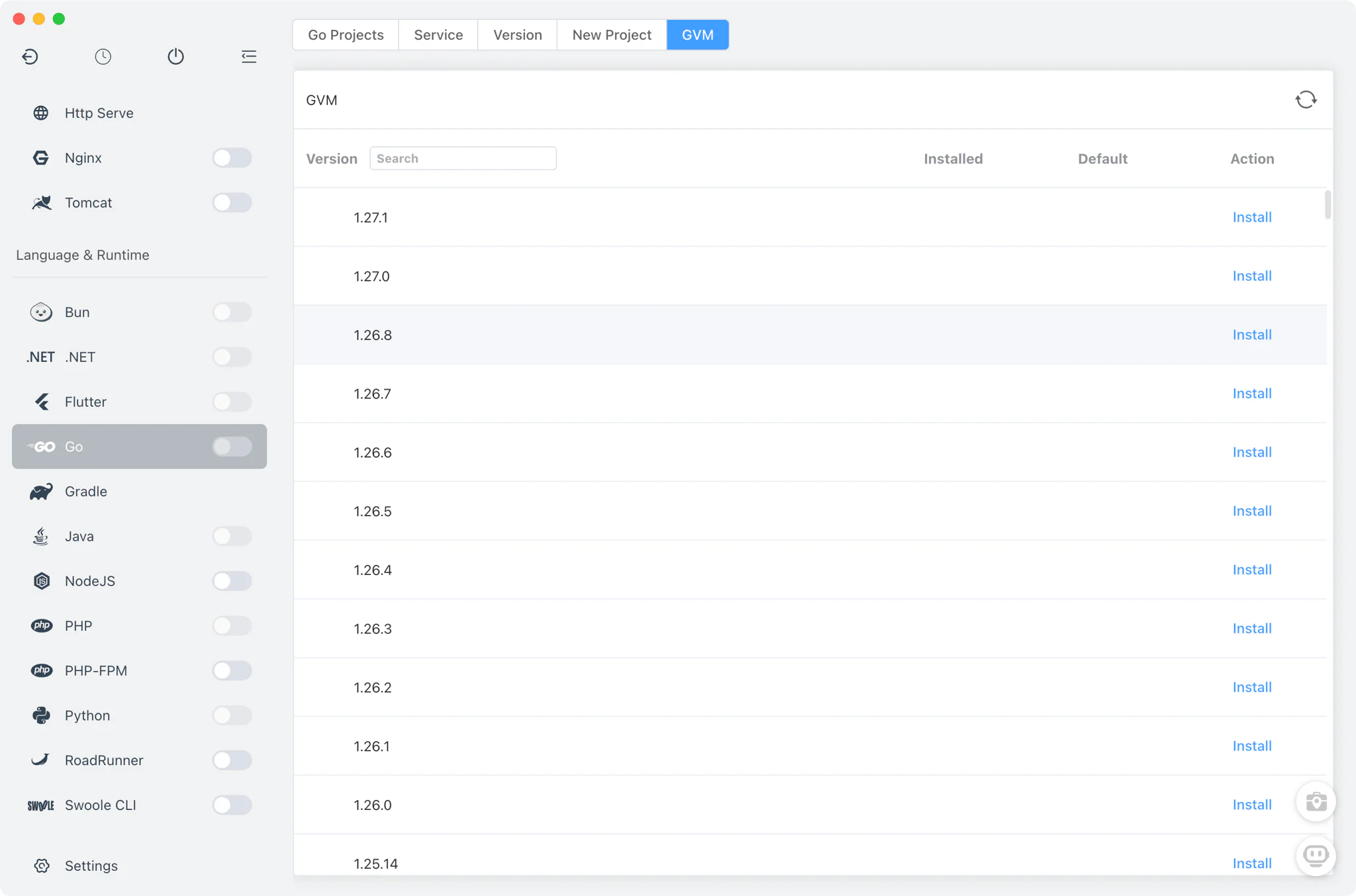Enable the .NET switch
Viewport: 1356px width, 896px height.
coord(232,357)
